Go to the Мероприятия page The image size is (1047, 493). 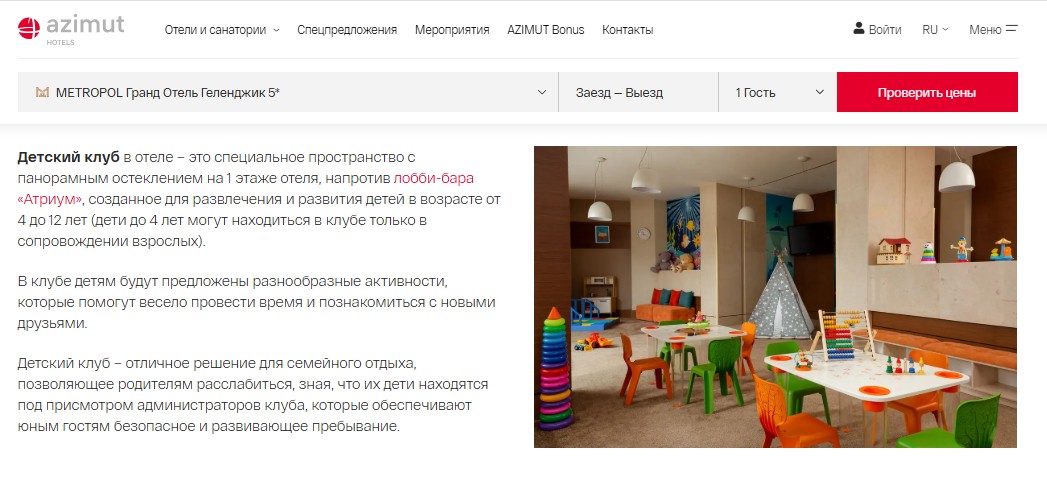click(452, 30)
